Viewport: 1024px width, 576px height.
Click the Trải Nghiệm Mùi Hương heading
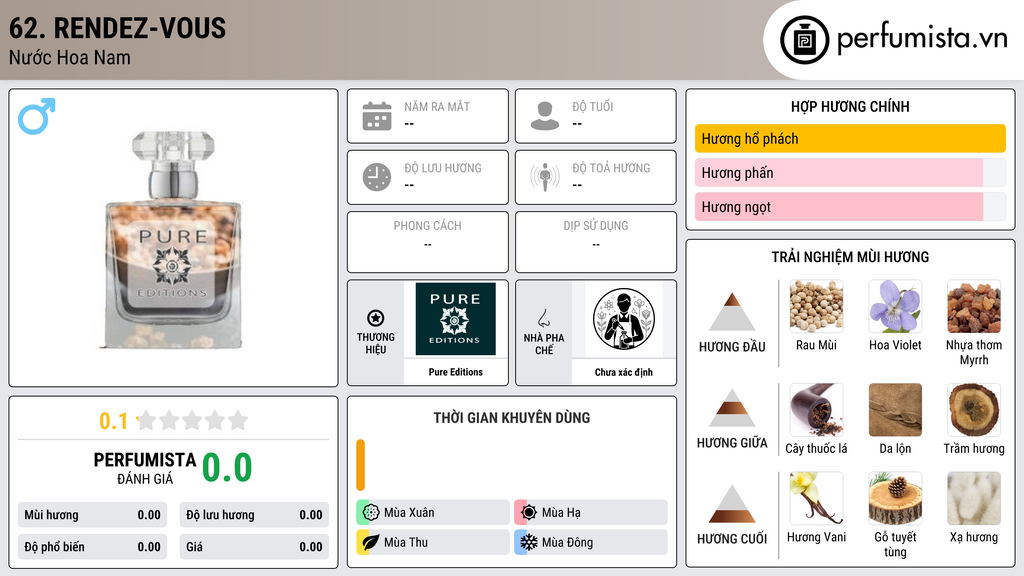coord(850,257)
